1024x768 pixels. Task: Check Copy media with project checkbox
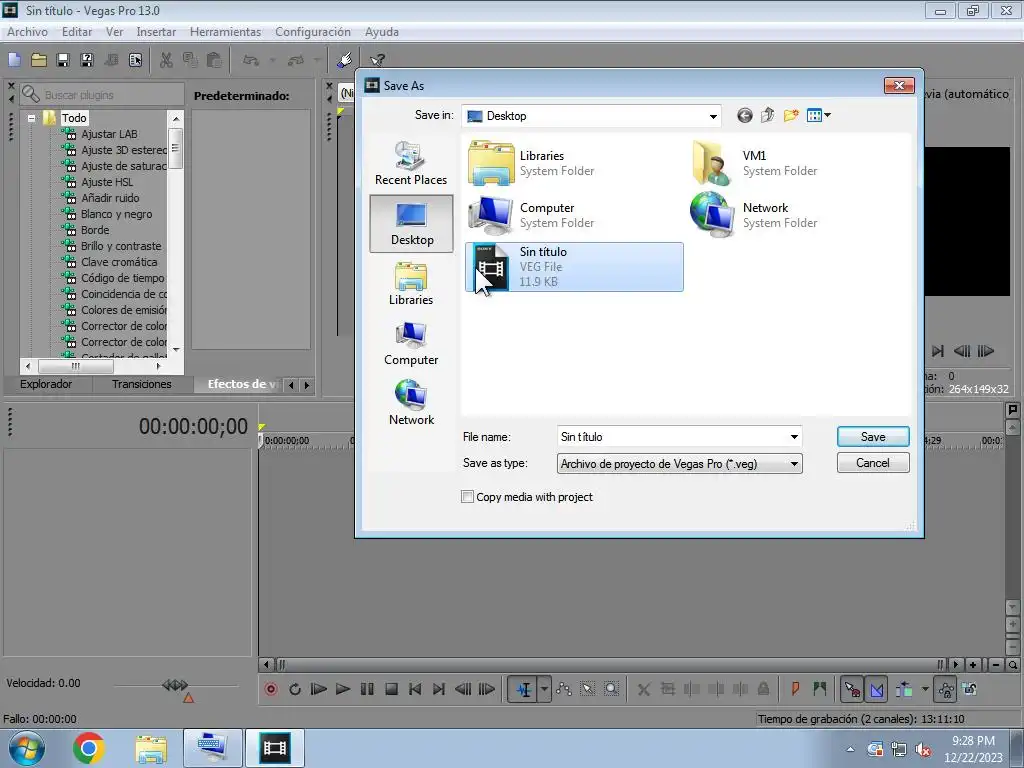(x=468, y=497)
